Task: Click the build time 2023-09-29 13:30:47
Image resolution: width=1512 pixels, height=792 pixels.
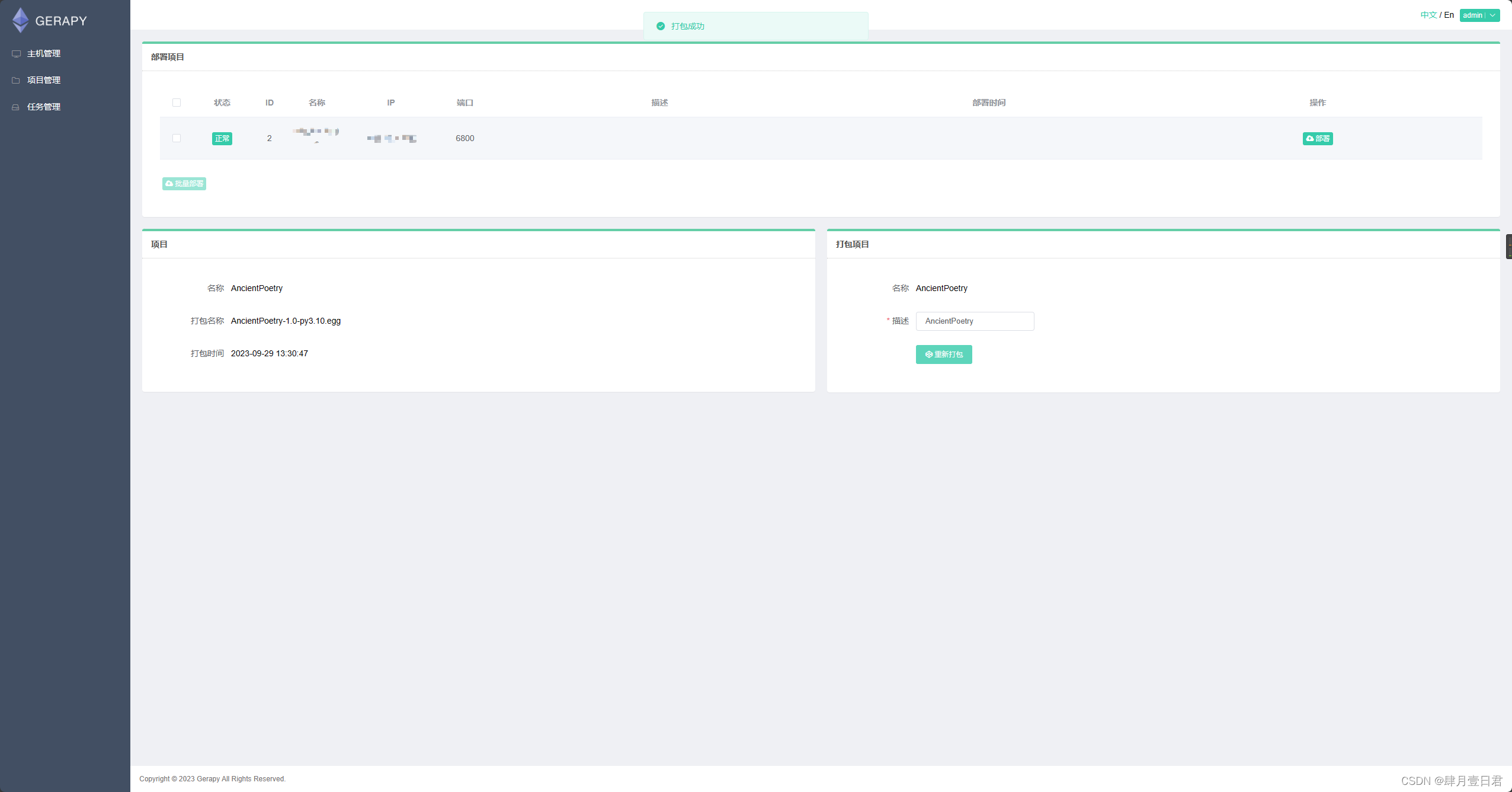Action: point(270,353)
